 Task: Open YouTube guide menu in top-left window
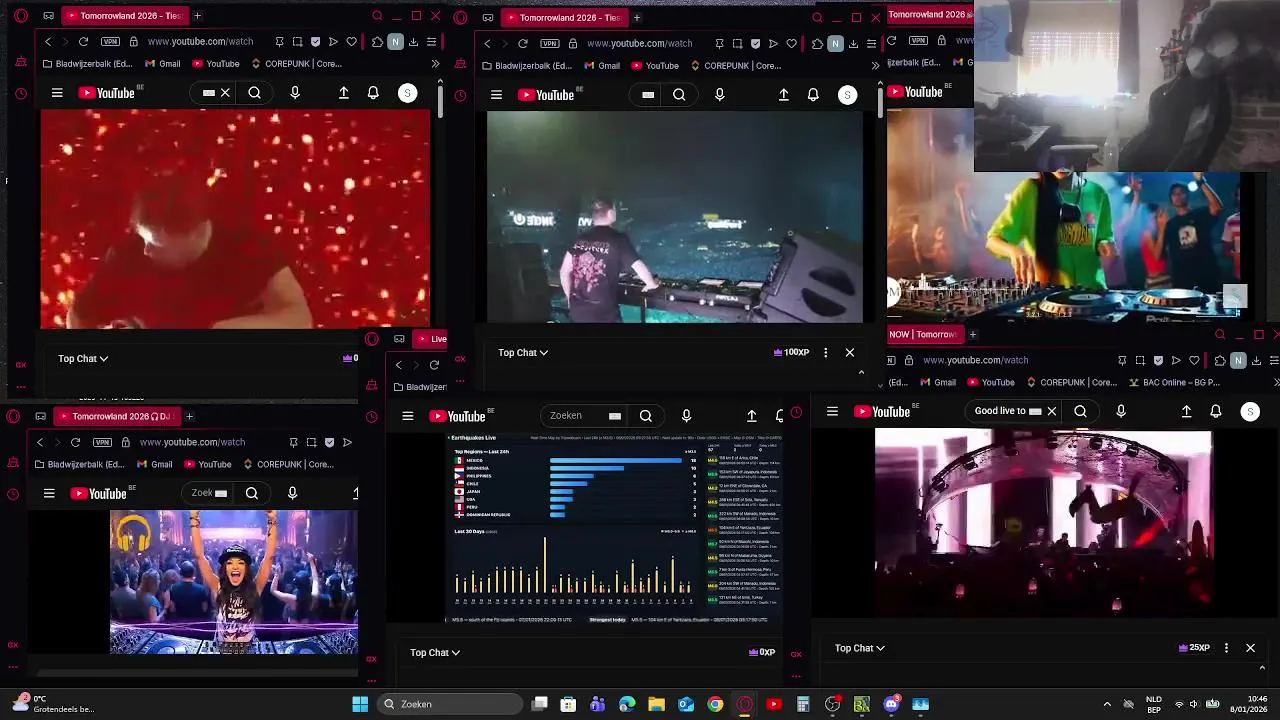(x=57, y=93)
